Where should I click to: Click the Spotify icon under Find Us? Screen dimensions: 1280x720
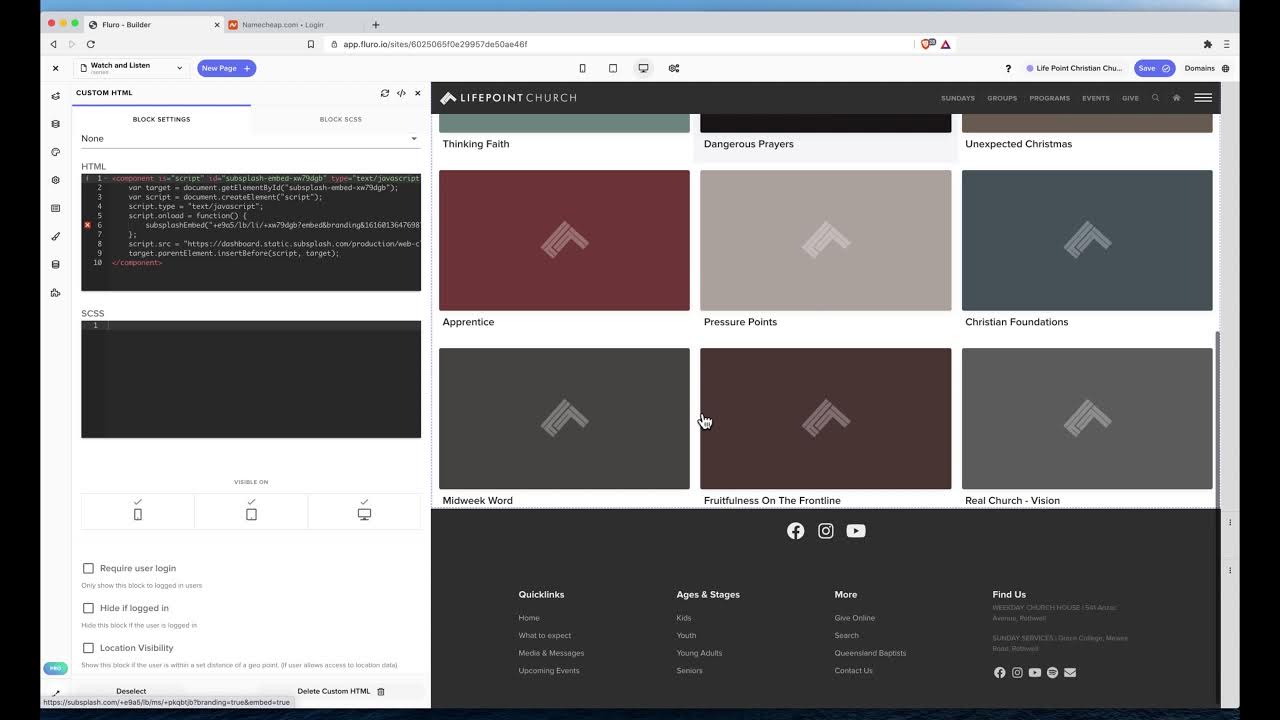[x=1052, y=673]
